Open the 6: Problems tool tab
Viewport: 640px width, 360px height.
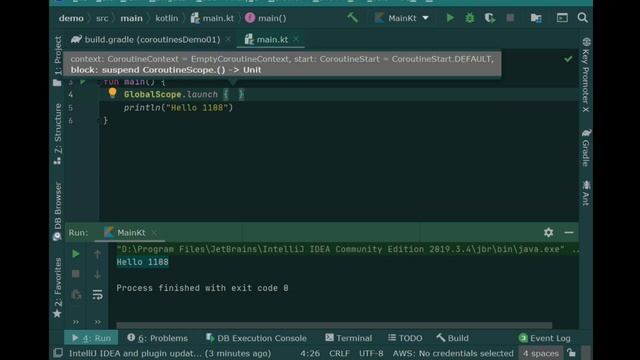click(158, 338)
